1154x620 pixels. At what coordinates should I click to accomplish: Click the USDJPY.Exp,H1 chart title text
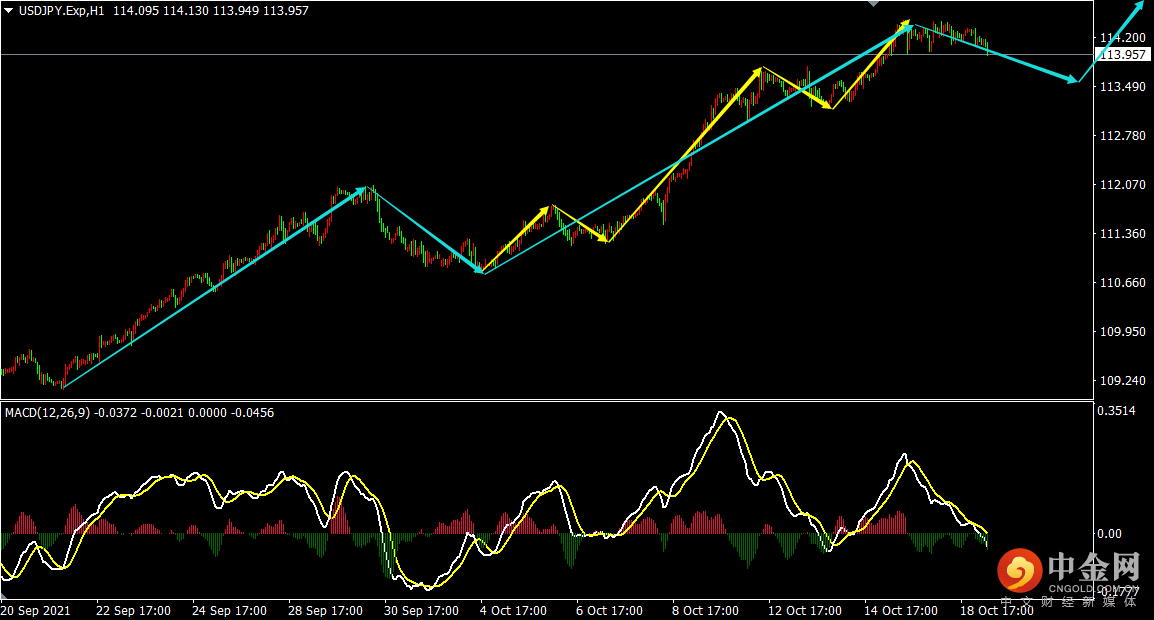tap(62, 10)
